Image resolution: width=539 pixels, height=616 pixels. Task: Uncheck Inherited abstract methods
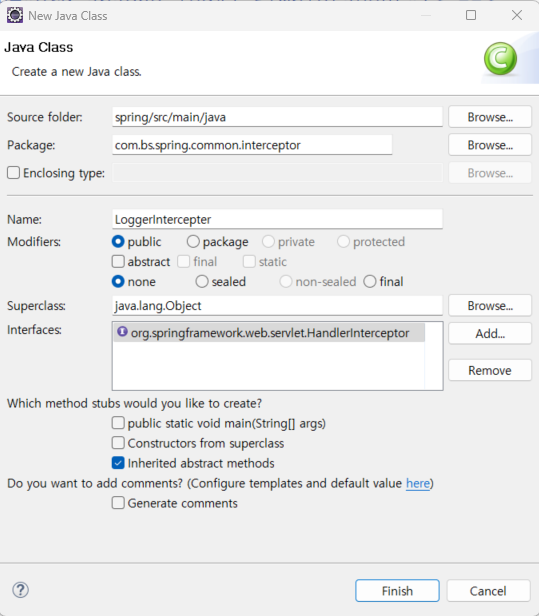[118, 463]
